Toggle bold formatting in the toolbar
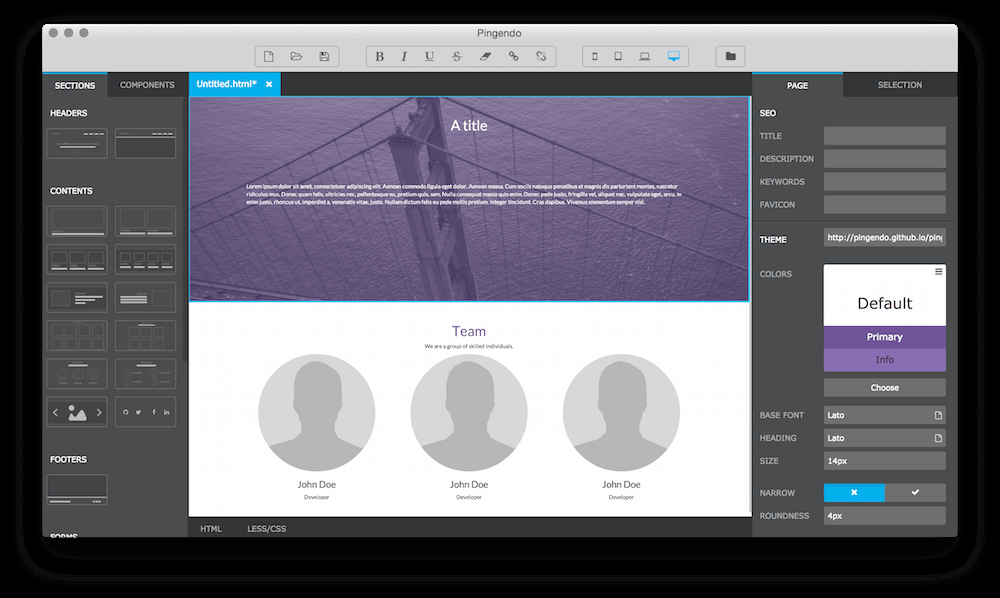Image resolution: width=1000 pixels, height=598 pixels. [x=379, y=56]
